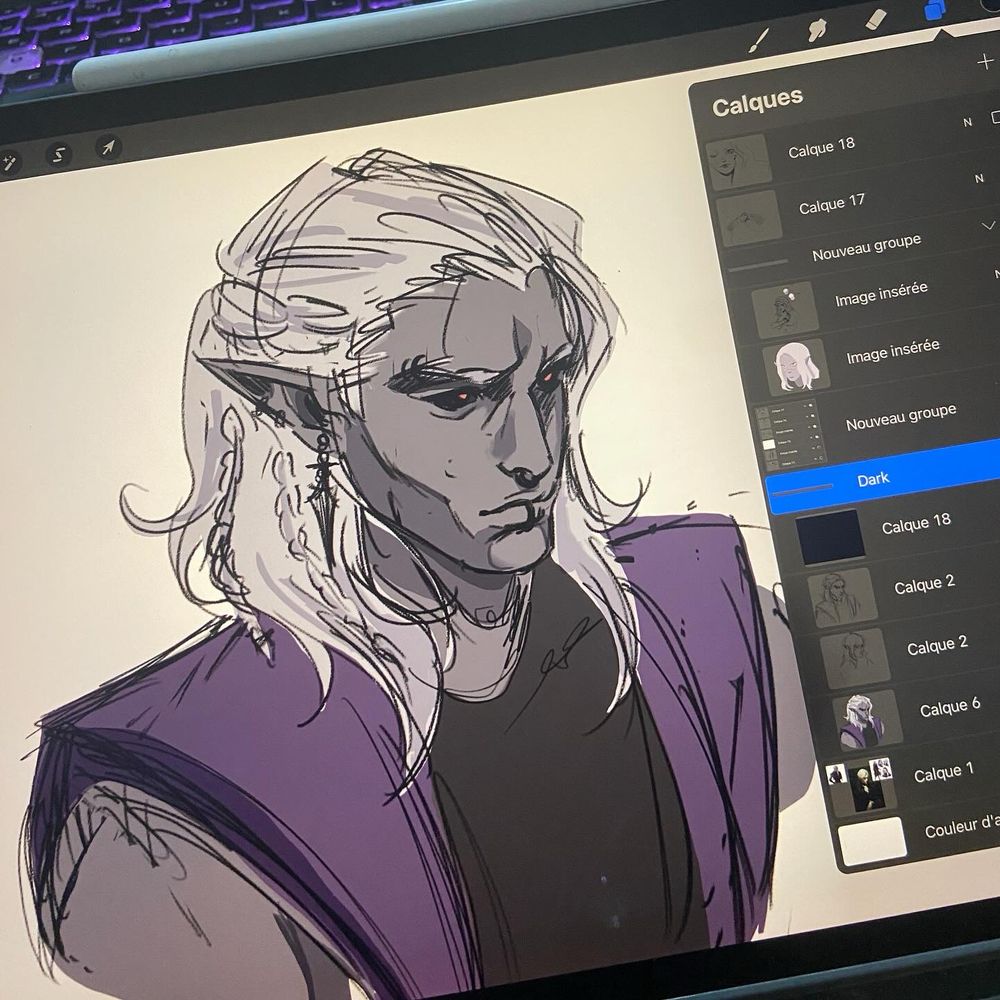Toggle visibility checkbox of the face-sketch Calque 18

coord(995,117)
